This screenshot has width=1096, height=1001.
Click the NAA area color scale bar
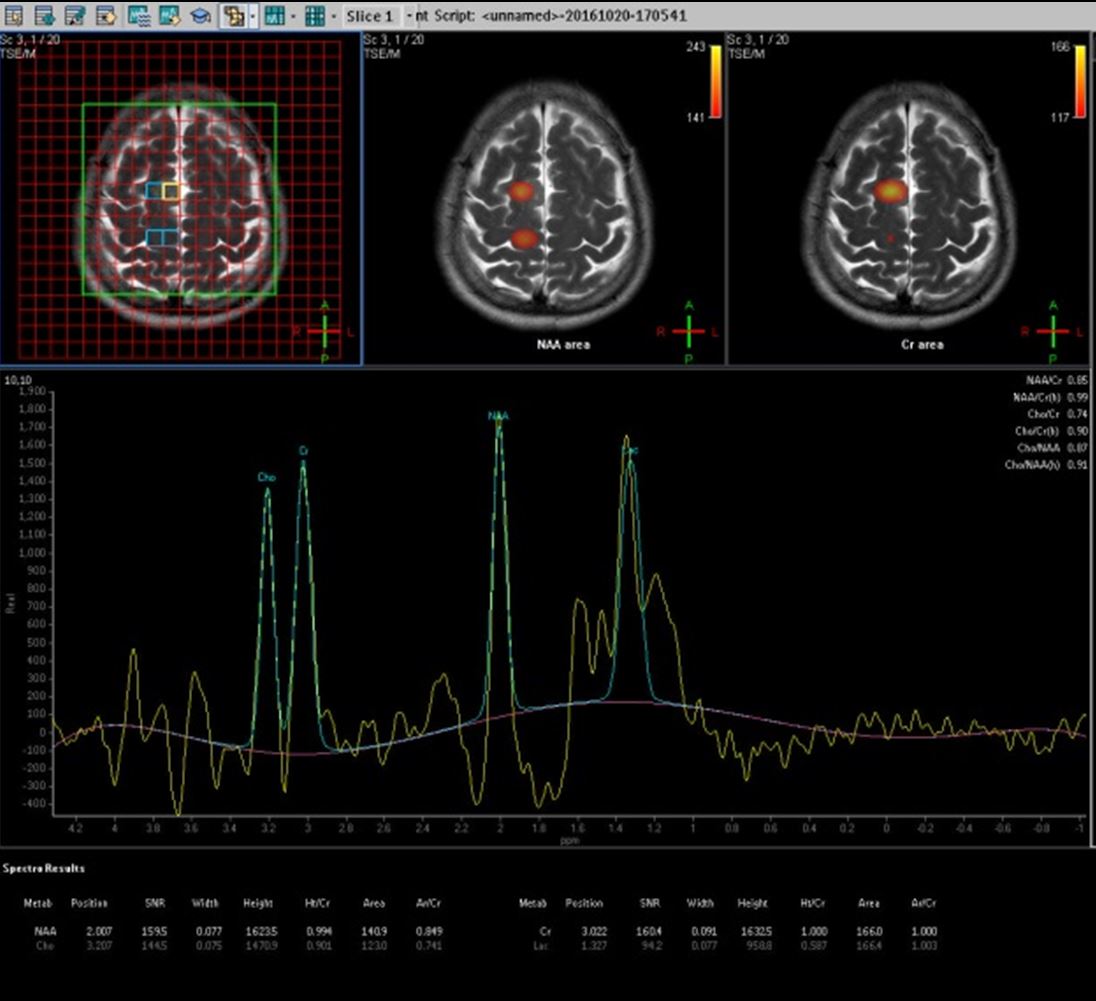click(x=716, y=82)
